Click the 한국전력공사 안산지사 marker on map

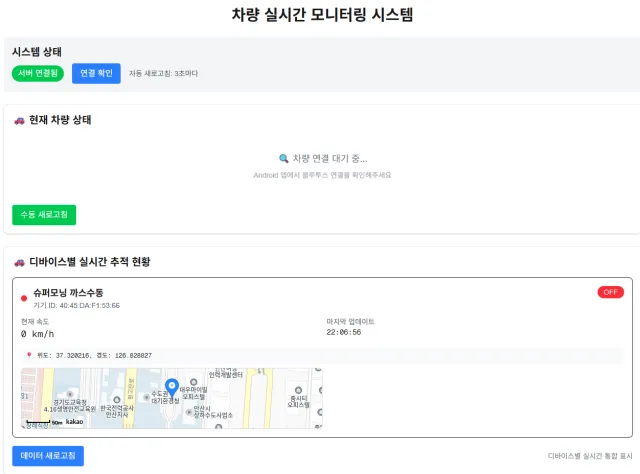pyautogui.click(x=117, y=400)
